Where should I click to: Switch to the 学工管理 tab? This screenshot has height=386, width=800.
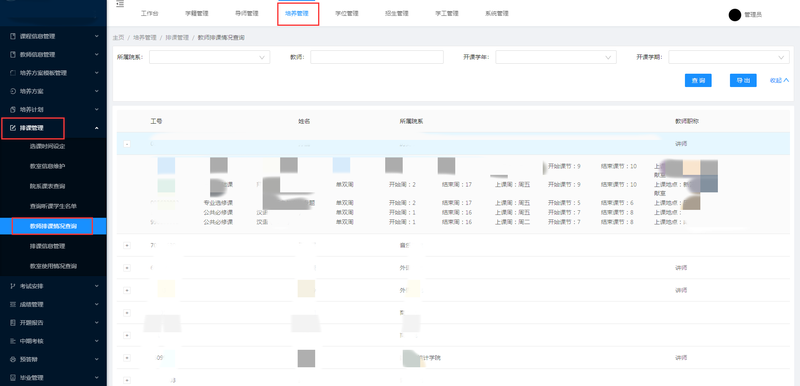tap(446, 14)
